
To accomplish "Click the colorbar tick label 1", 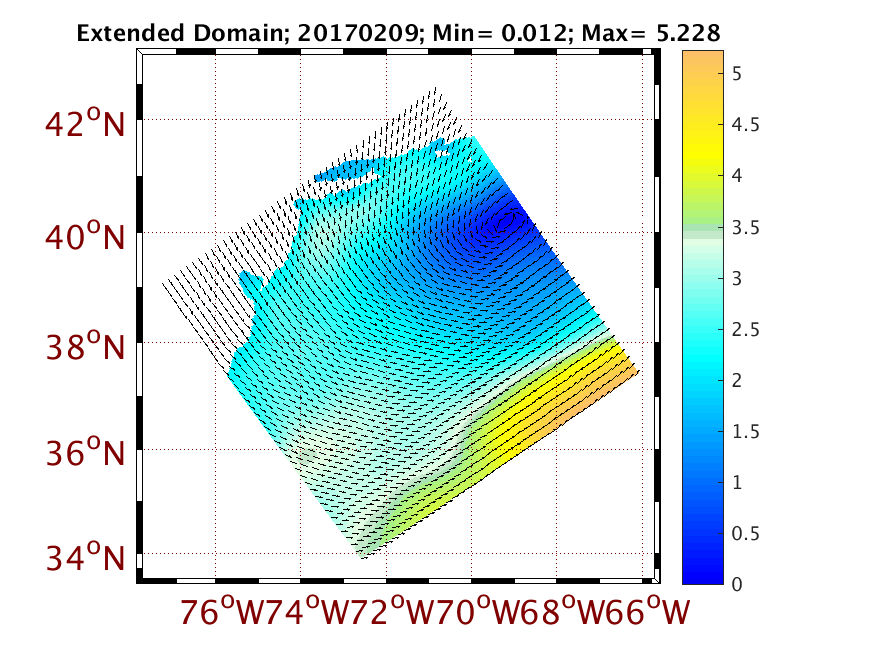I will click(737, 482).
